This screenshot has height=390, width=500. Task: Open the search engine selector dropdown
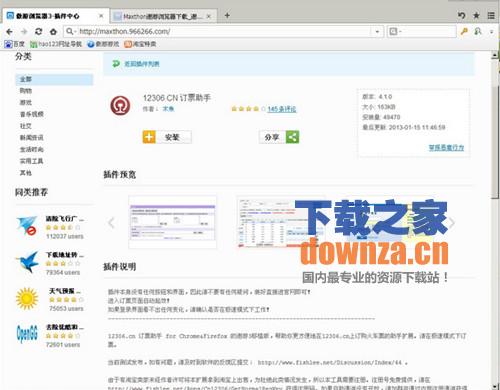(x=395, y=31)
